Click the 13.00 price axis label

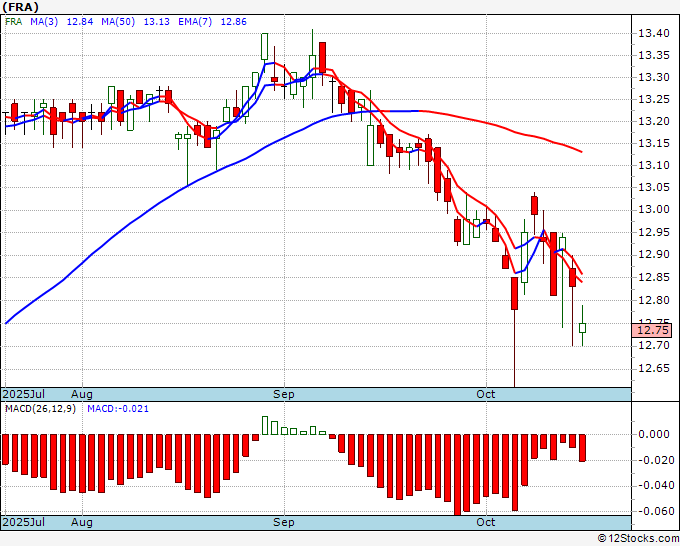654,209
